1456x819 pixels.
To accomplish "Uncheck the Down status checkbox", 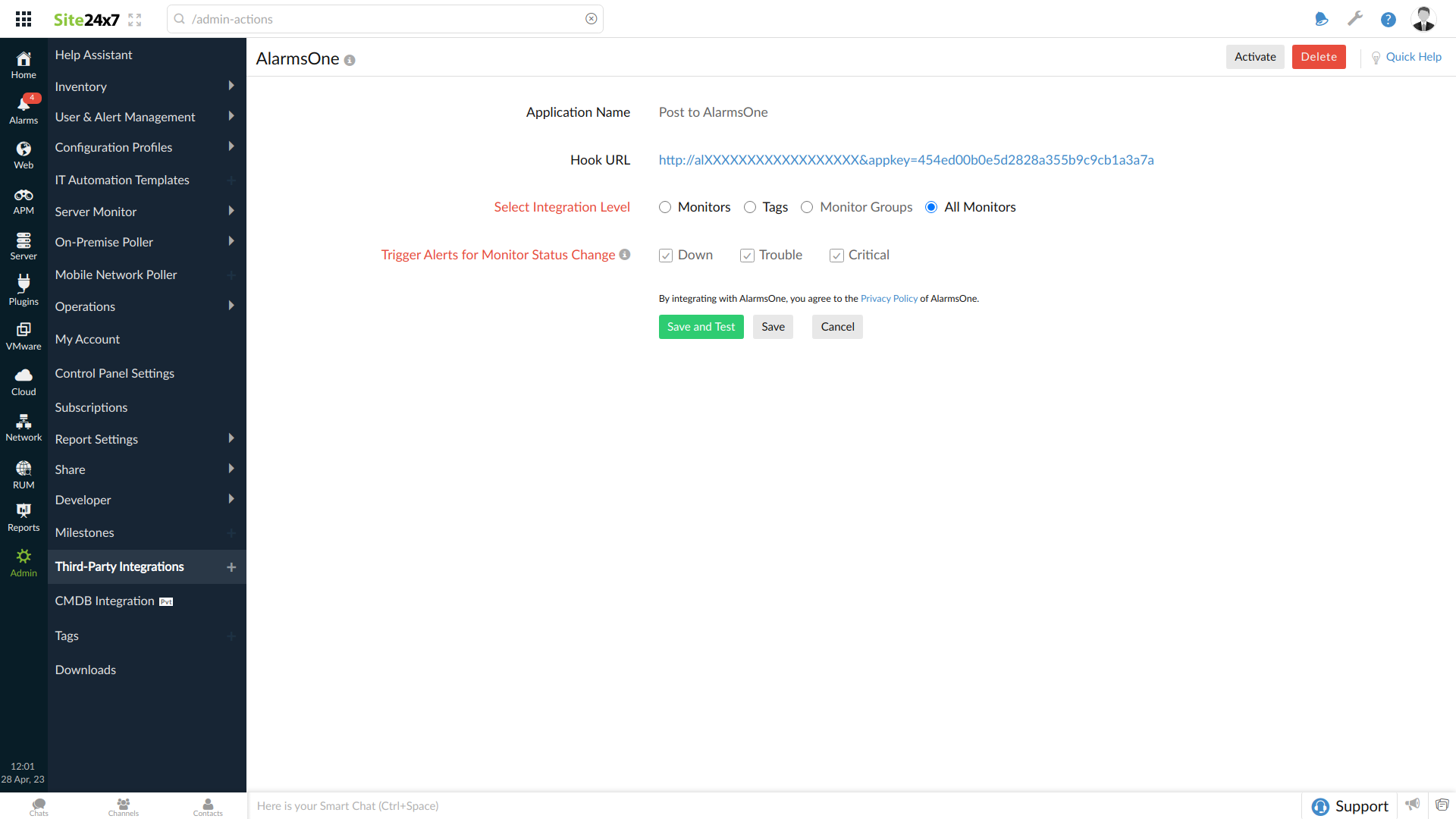I will tap(666, 256).
